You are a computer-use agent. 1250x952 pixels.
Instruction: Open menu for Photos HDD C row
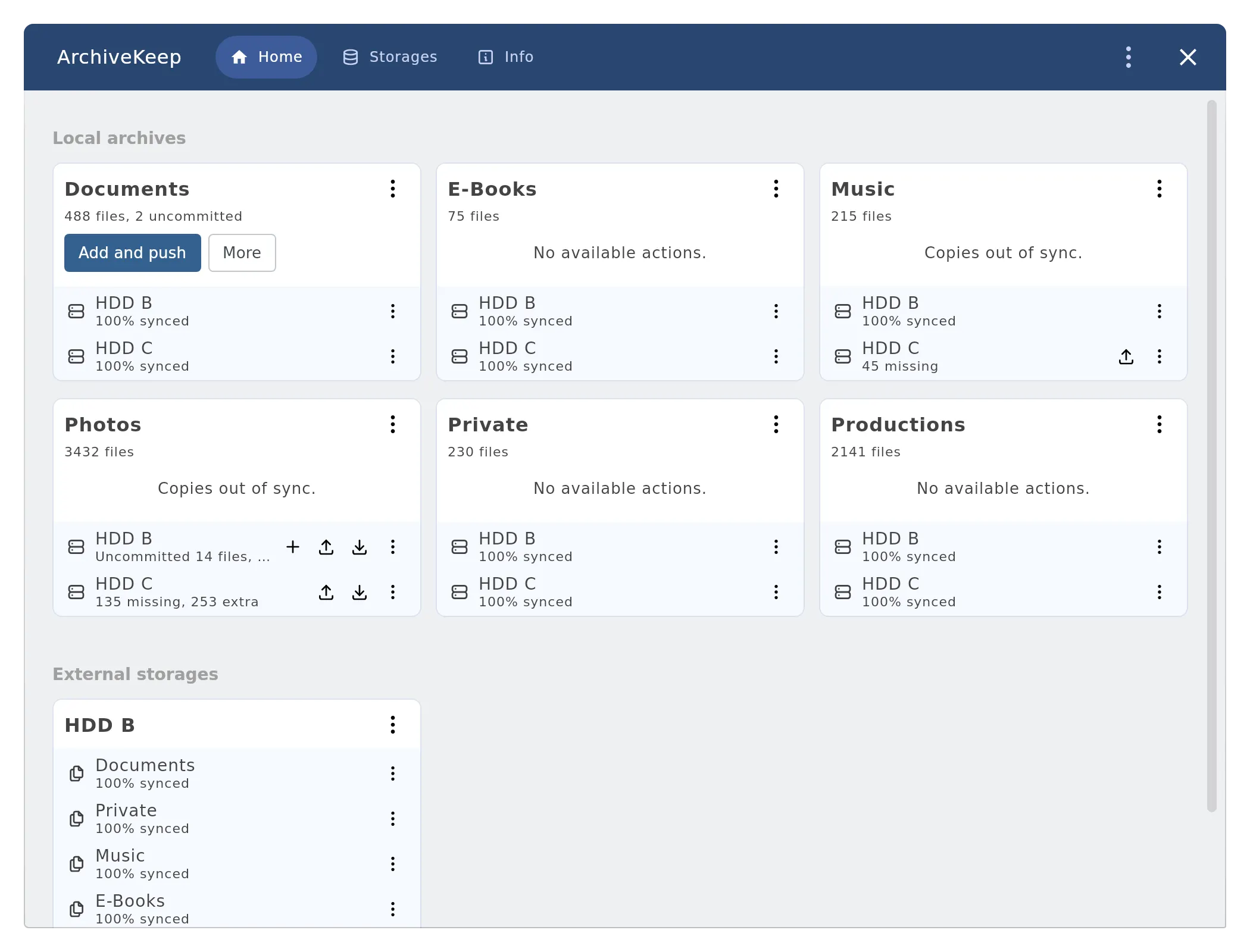tap(392, 592)
